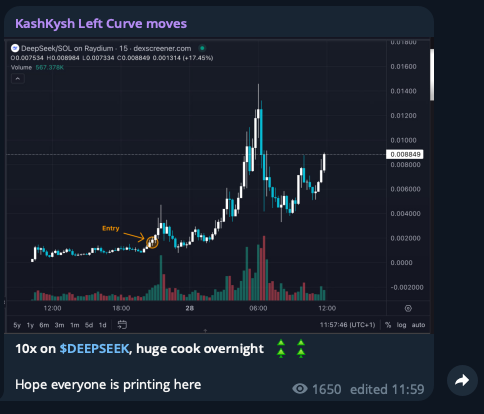This screenshot has width=484, height=414.
Task: Toggle percent scale on the chart
Action: click(388, 325)
